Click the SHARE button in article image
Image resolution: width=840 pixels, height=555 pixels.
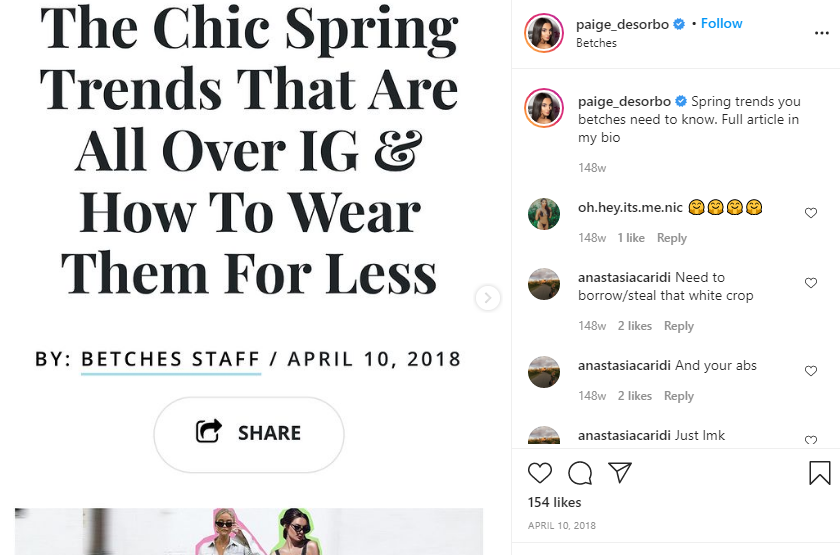(x=249, y=434)
